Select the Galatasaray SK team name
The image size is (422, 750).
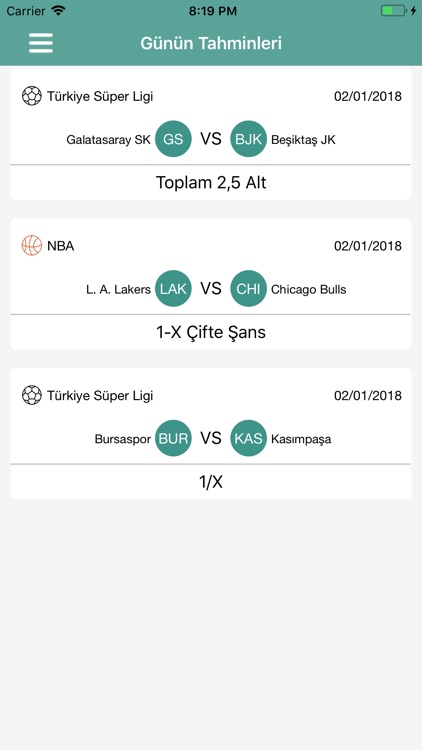[x=108, y=140]
